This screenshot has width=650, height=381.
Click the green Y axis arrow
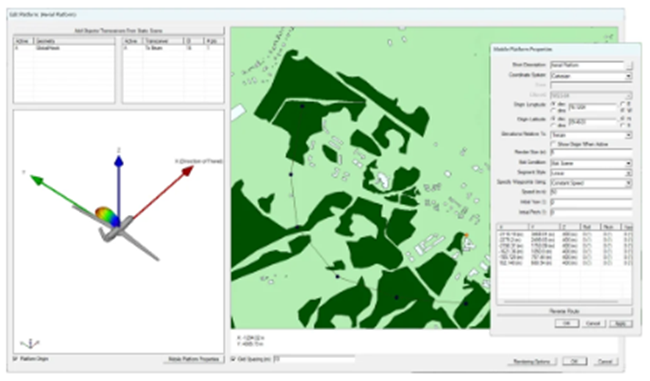click(62, 194)
